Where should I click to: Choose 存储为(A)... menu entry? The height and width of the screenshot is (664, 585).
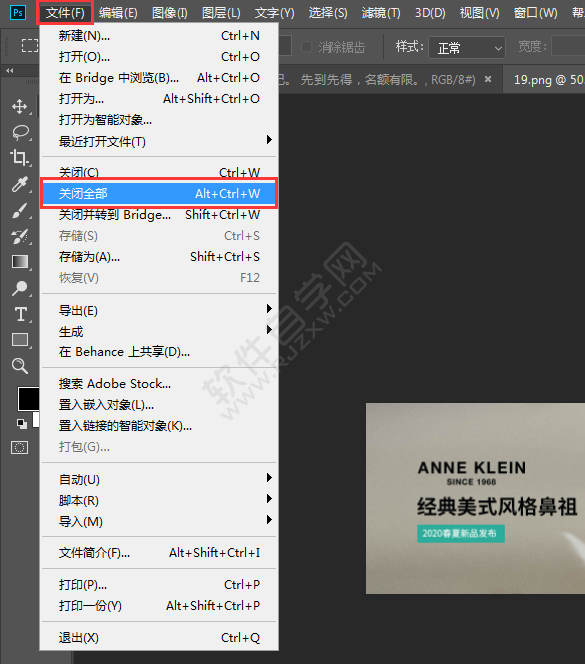pyautogui.click(x=159, y=257)
